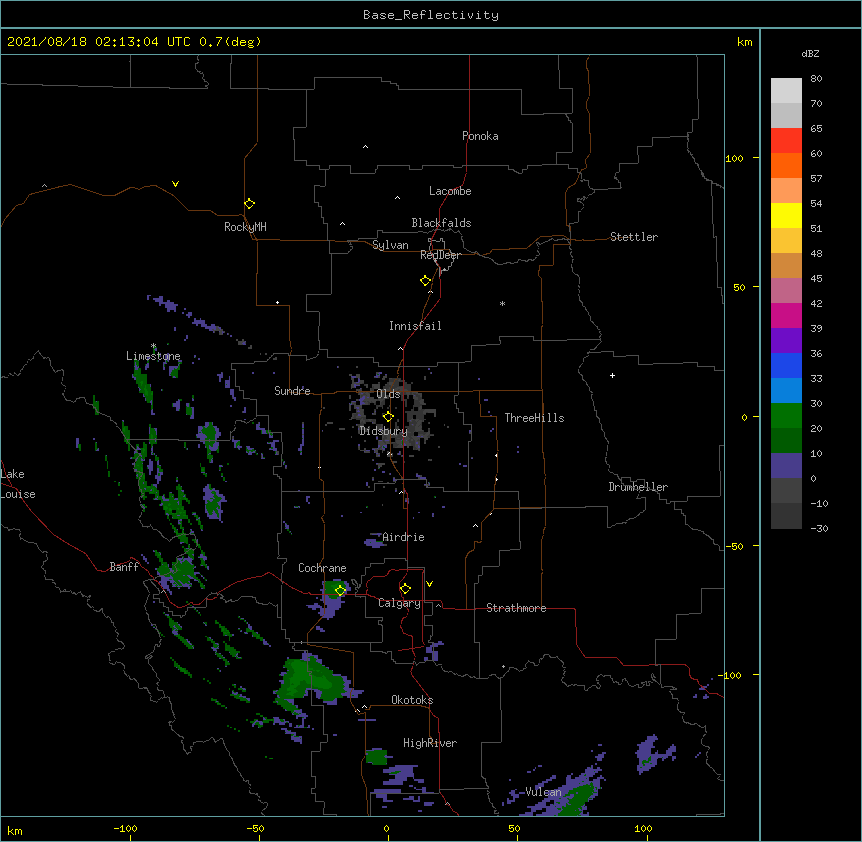Click the timestamp 2021/08/18 02:13:04 UTC
The image size is (862, 842).
pos(99,42)
